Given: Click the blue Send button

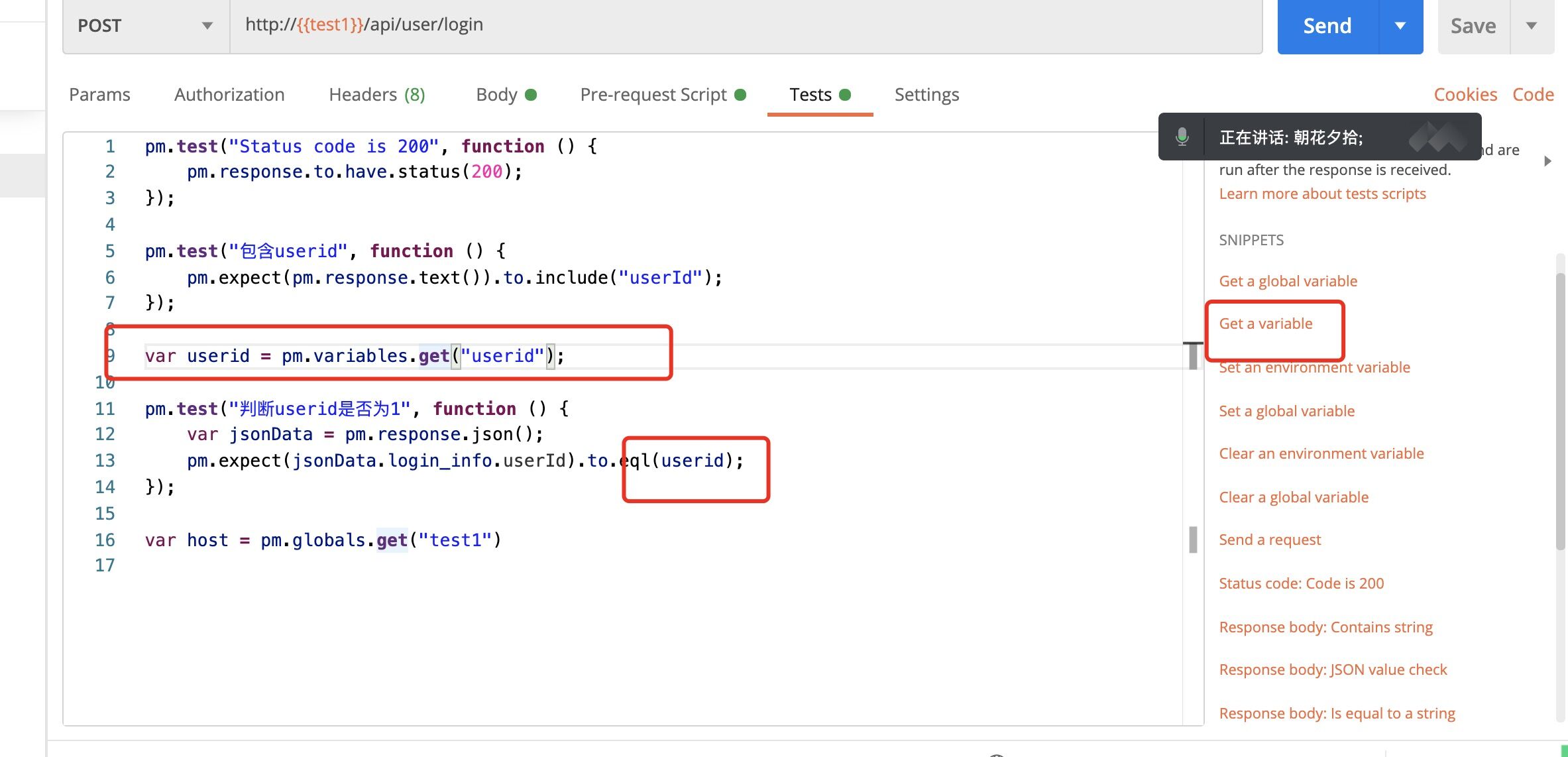Looking at the screenshot, I should pyautogui.click(x=1327, y=26).
